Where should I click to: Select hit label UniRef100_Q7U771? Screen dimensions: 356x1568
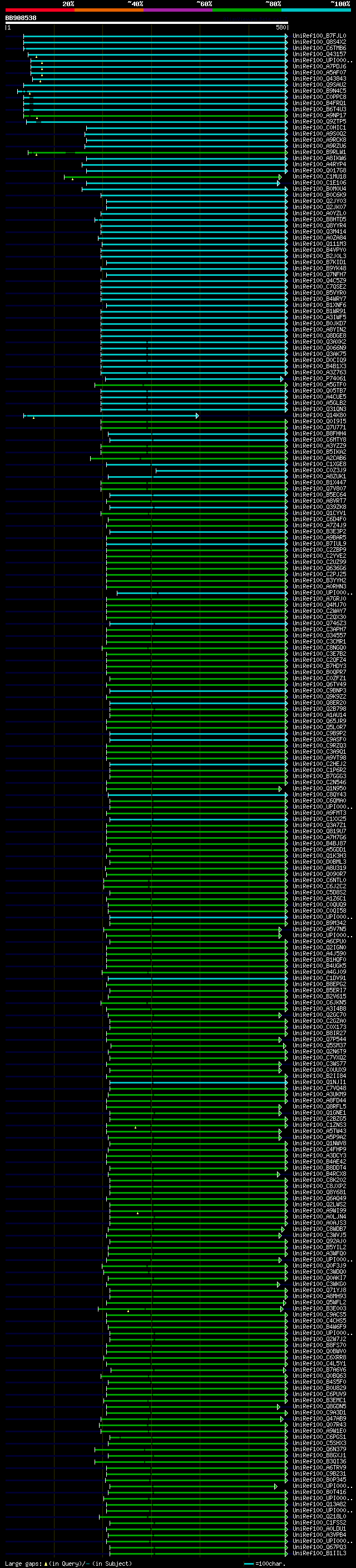319,427
